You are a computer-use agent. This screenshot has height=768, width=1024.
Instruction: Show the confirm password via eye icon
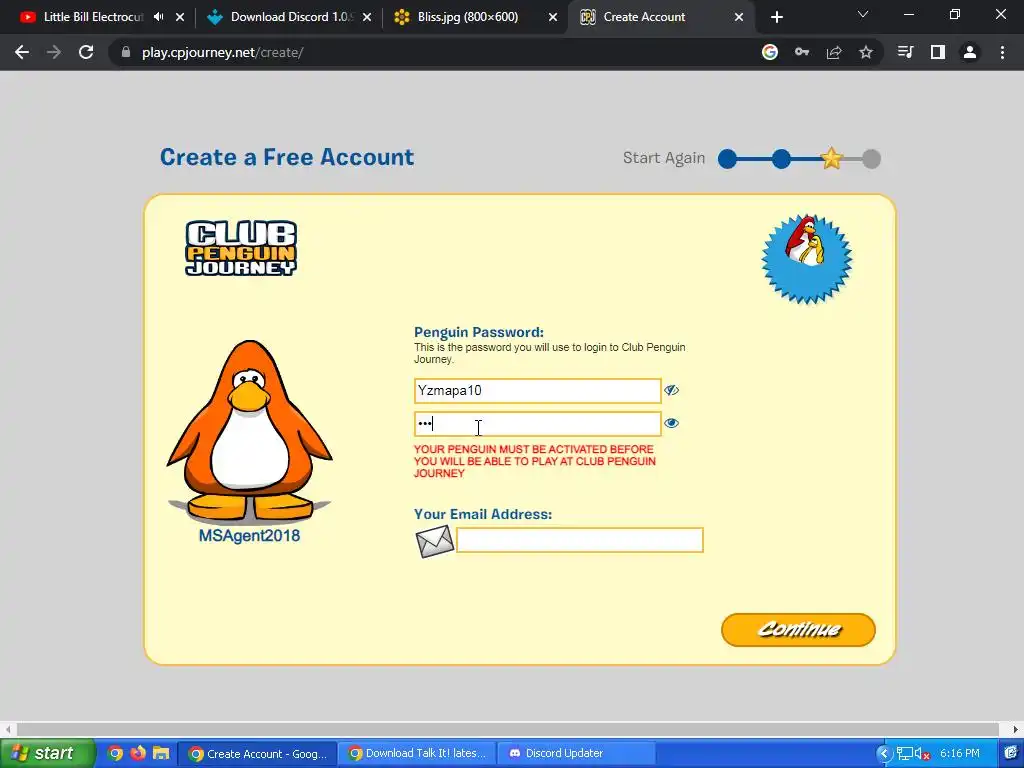671,423
